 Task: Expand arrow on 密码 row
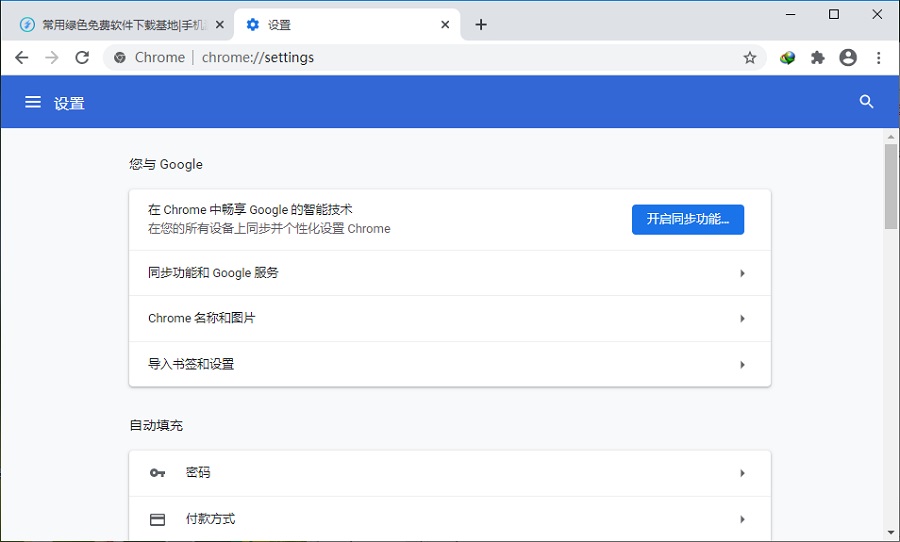pos(742,473)
